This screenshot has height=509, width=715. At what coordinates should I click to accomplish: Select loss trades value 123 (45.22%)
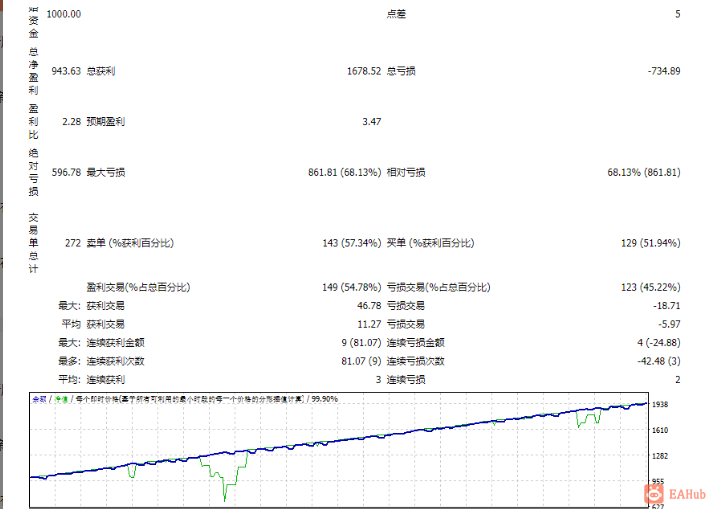click(651, 287)
